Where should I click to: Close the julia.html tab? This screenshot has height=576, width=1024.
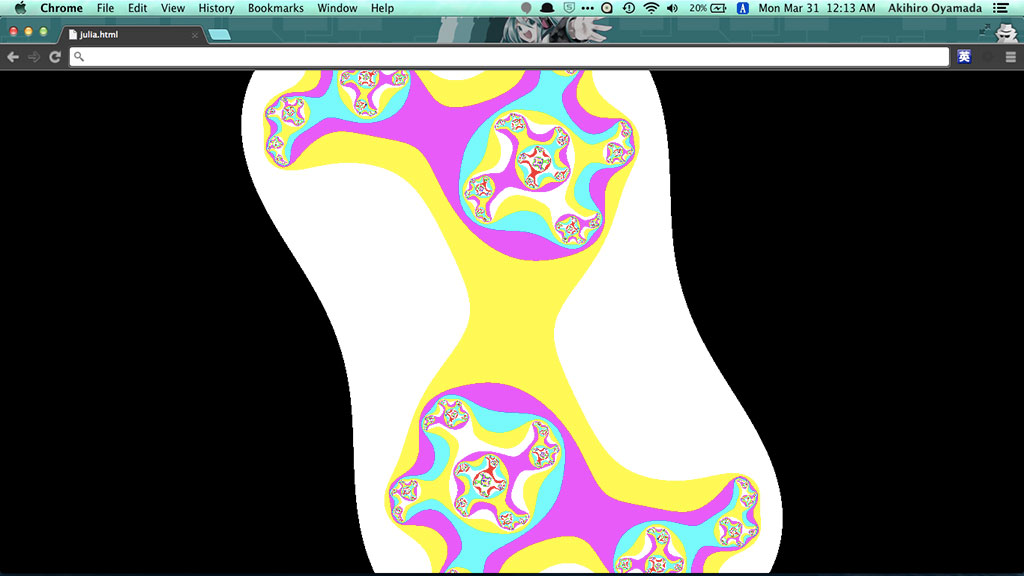[x=194, y=35]
